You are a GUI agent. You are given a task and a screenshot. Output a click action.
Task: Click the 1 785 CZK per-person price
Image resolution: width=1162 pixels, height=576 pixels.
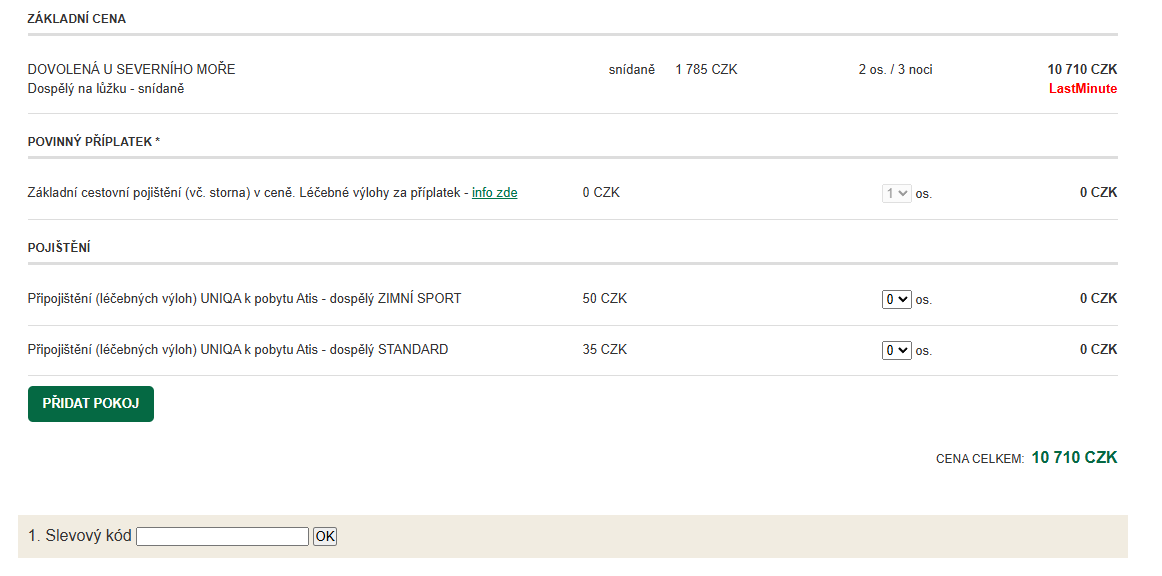click(x=706, y=70)
